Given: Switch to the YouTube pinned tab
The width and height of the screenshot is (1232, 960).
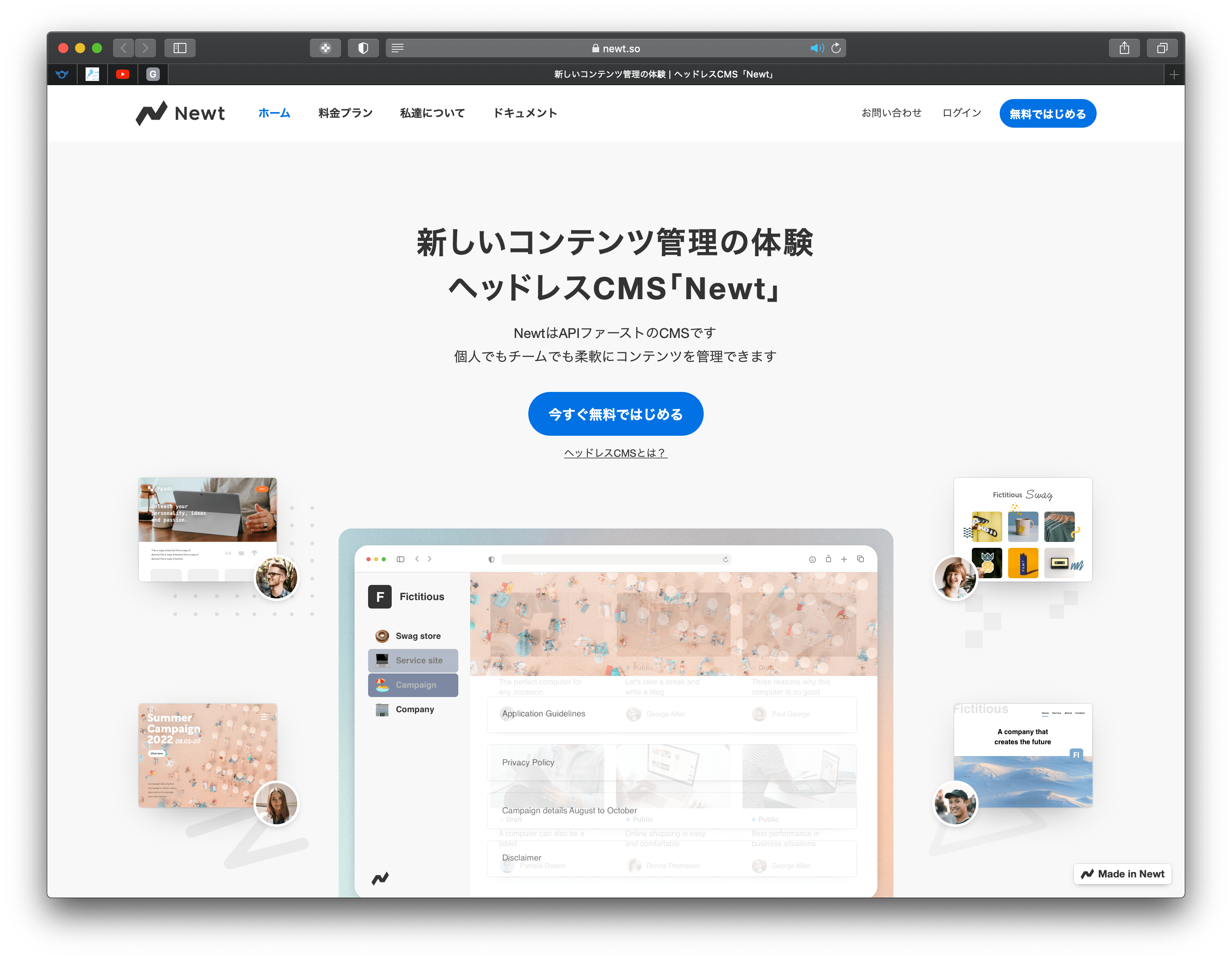Looking at the screenshot, I should point(122,75).
